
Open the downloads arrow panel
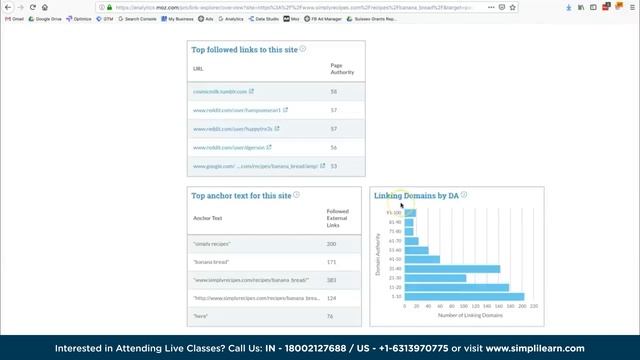pyautogui.click(x=569, y=7)
